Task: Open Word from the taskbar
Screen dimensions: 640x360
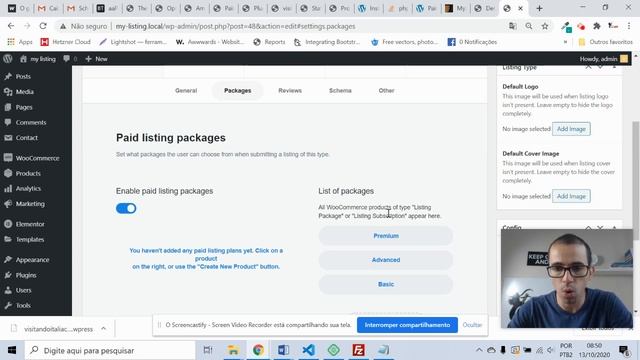Action: click(283, 350)
